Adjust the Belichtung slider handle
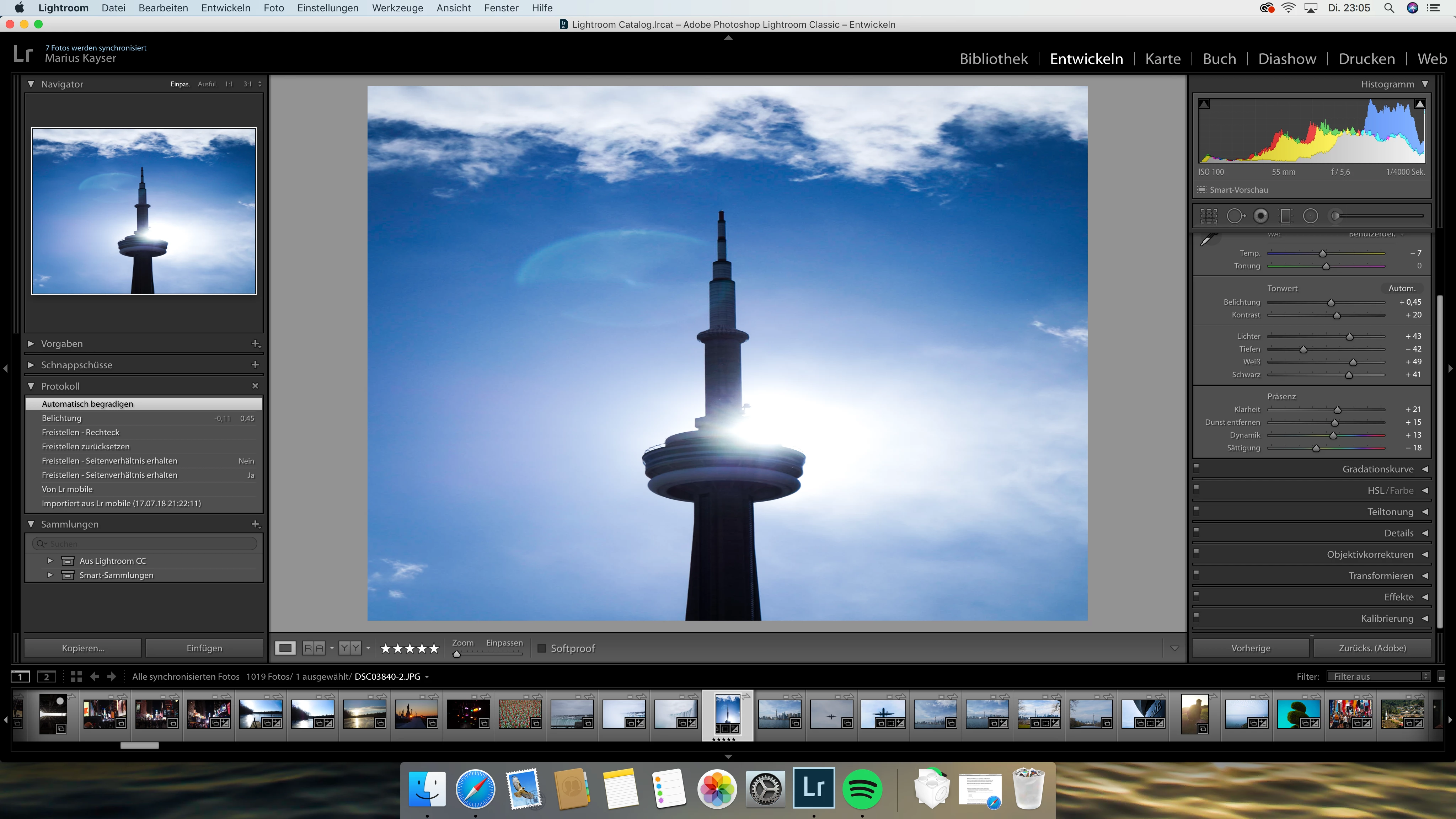This screenshot has width=1456, height=819. pos(1331,303)
